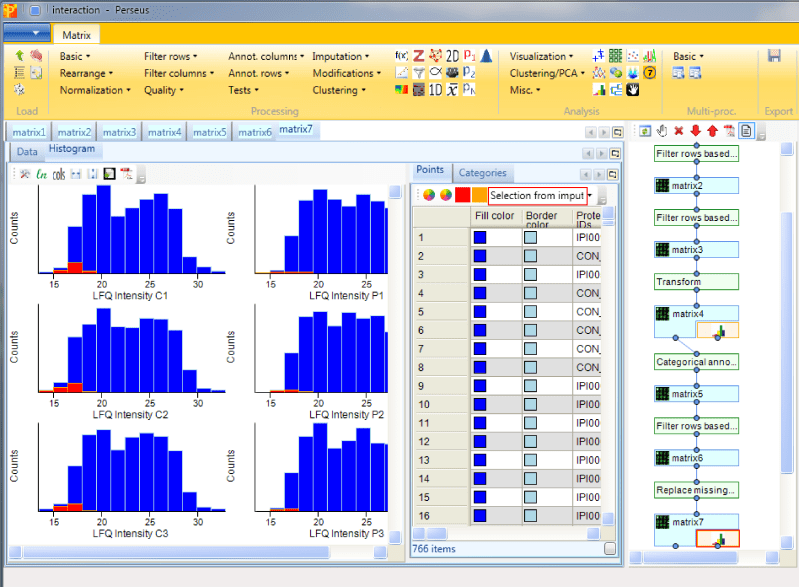Viewport: 799px width, 587px height.
Task: Click the rainbow heat map icon in the Processing group
Action: pyautogui.click(x=402, y=90)
